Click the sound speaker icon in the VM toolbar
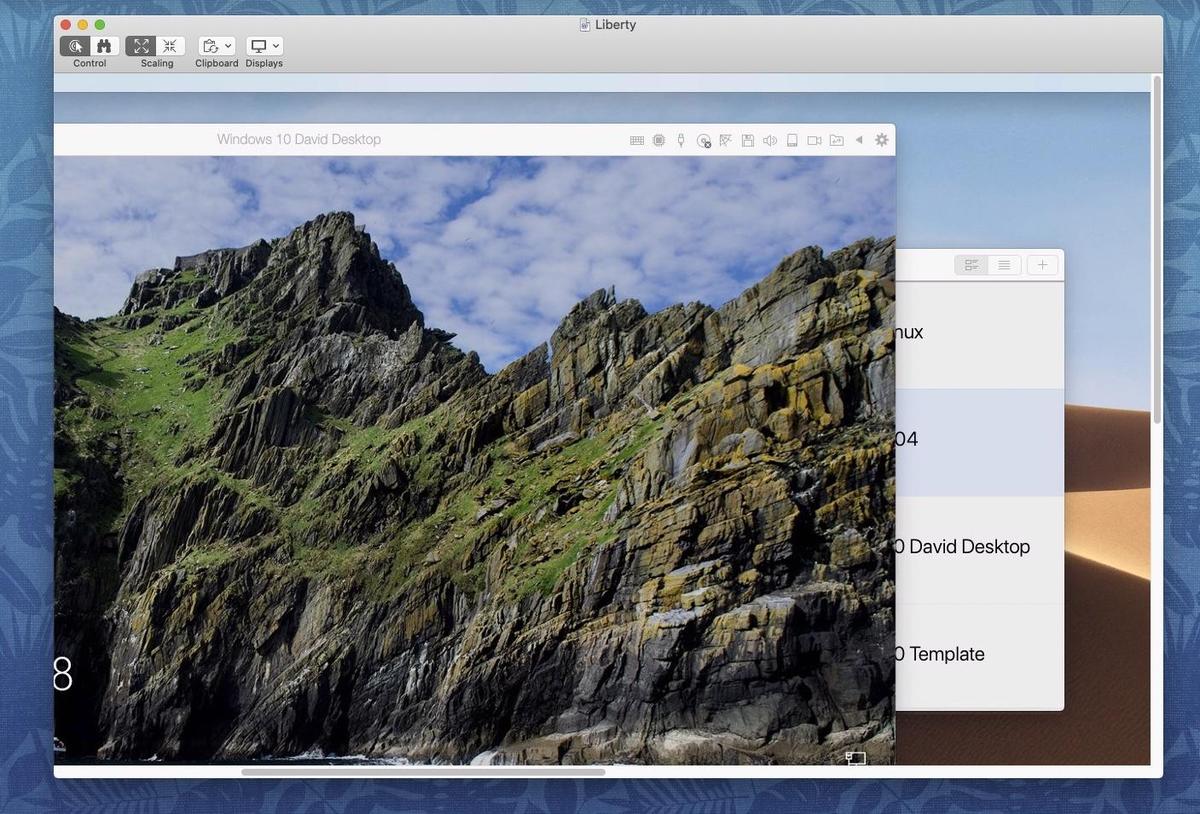Viewport: 1200px width, 814px height. [x=769, y=141]
